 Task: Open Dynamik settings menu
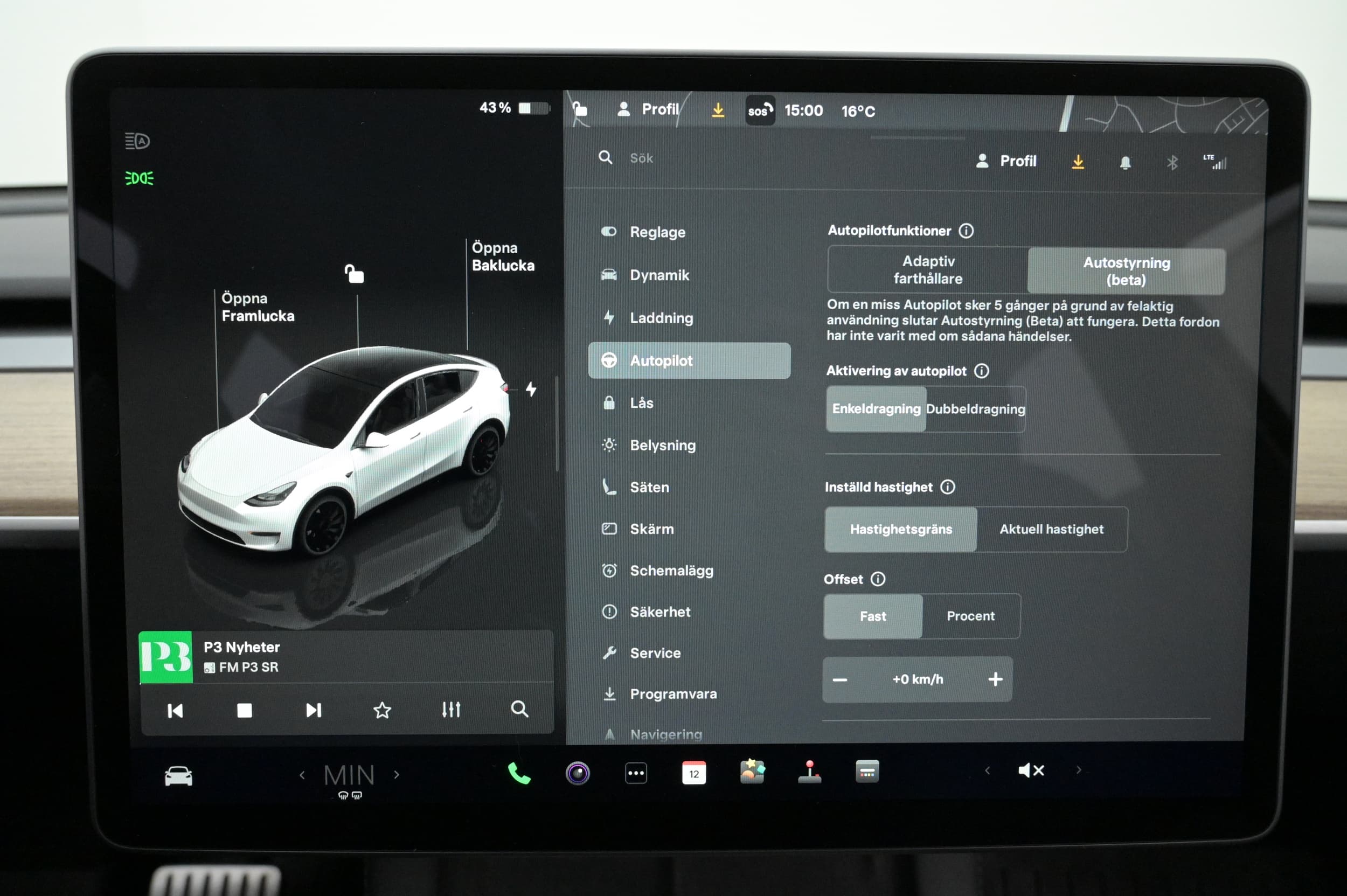click(x=689, y=275)
